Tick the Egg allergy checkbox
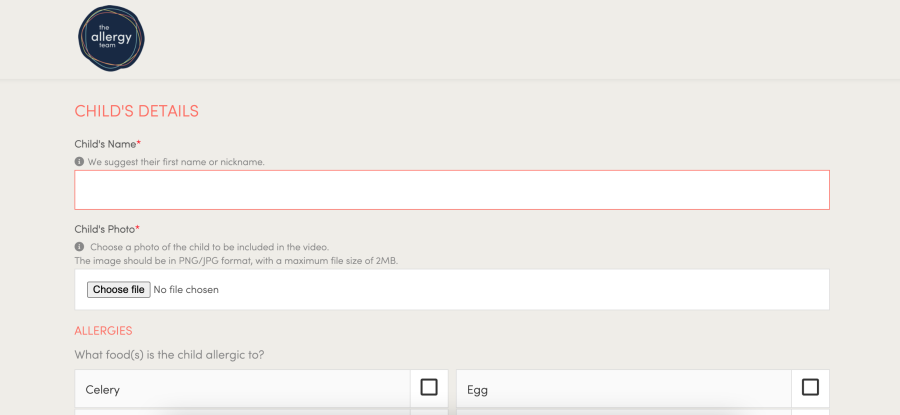 coord(810,387)
